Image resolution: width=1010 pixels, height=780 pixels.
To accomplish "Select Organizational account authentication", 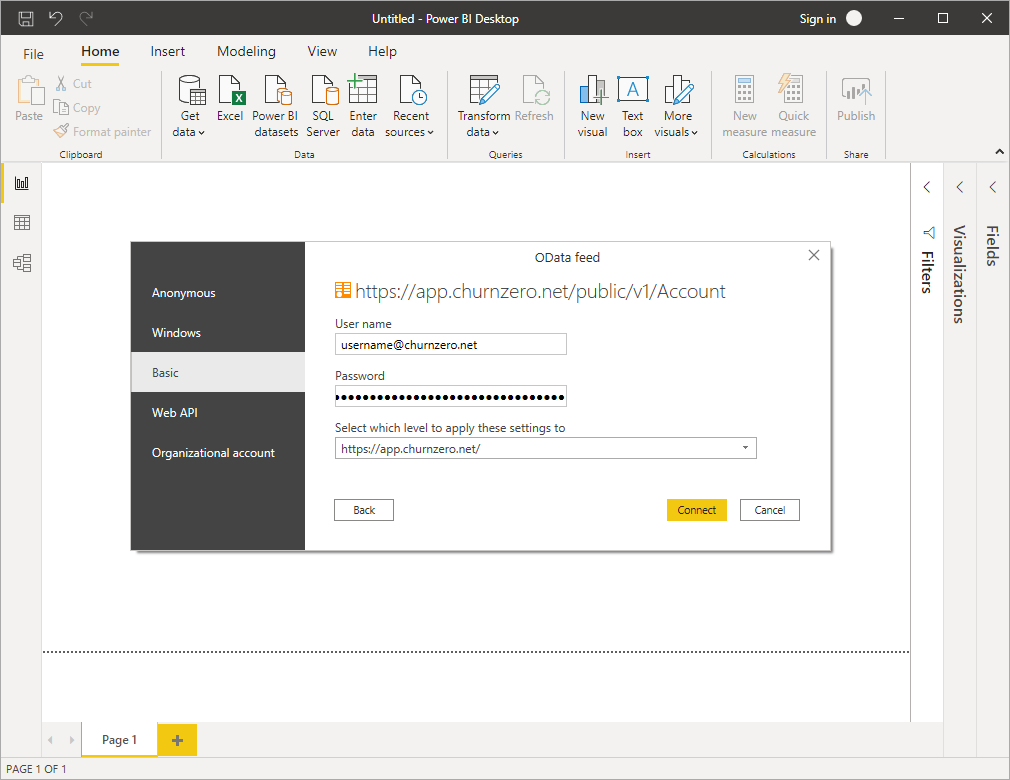I will [x=218, y=452].
